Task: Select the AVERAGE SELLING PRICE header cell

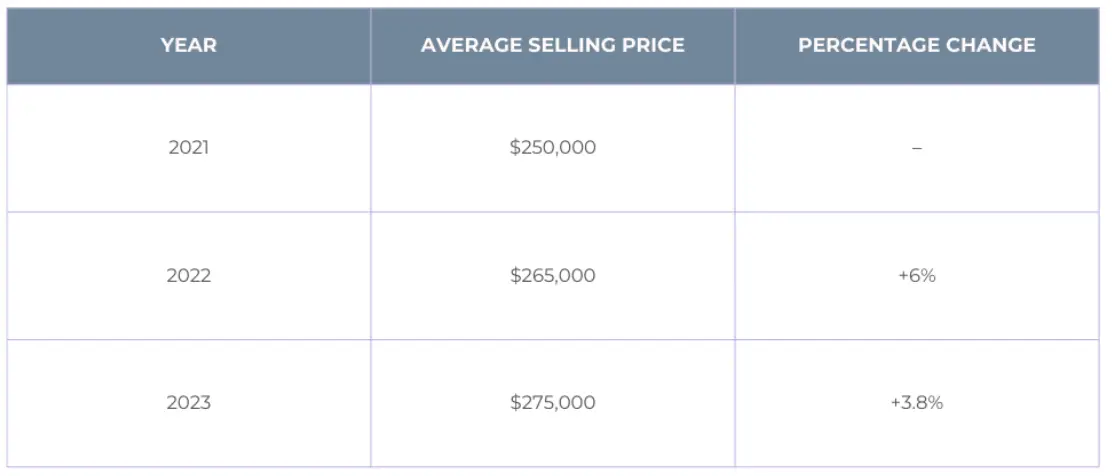Action: point(552,46)
